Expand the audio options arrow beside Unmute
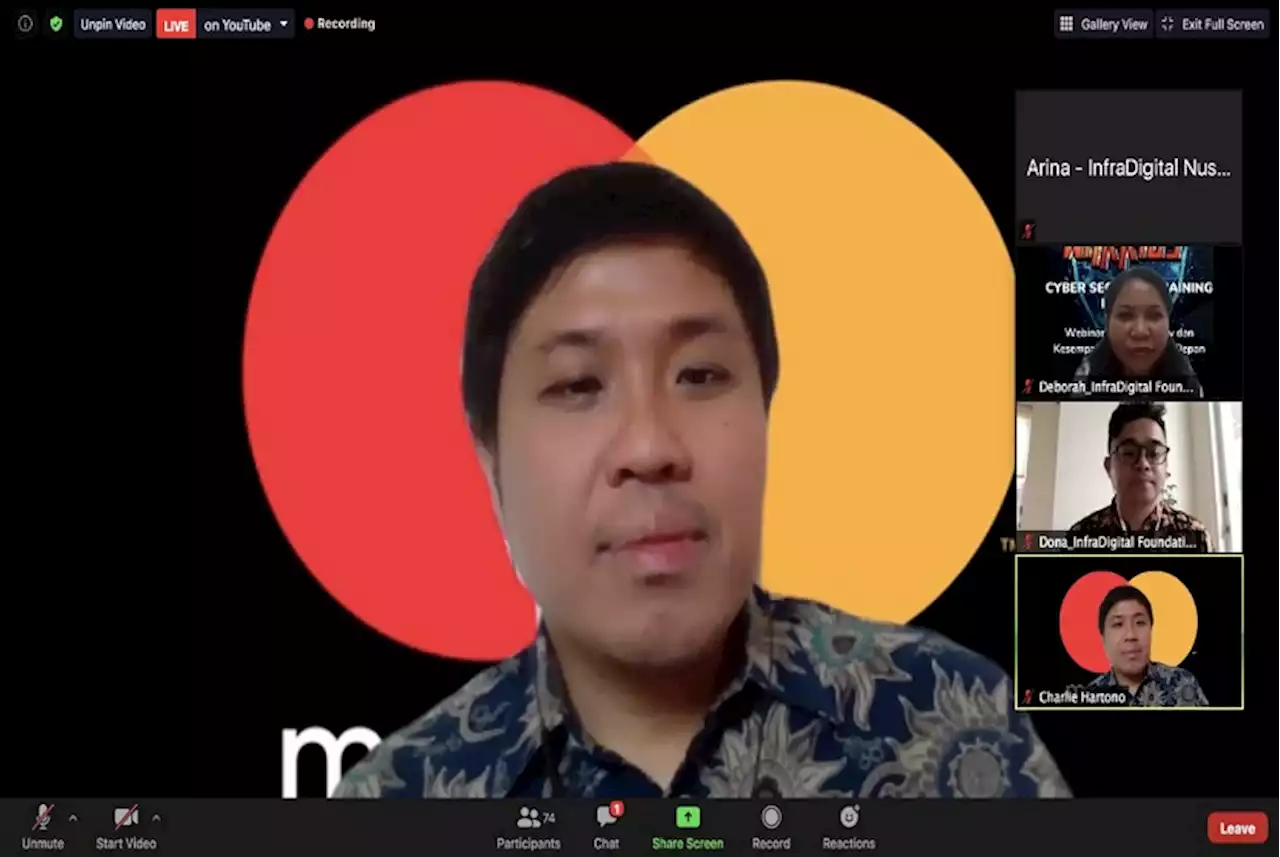 pyautogui.click(x=73, y=818)
